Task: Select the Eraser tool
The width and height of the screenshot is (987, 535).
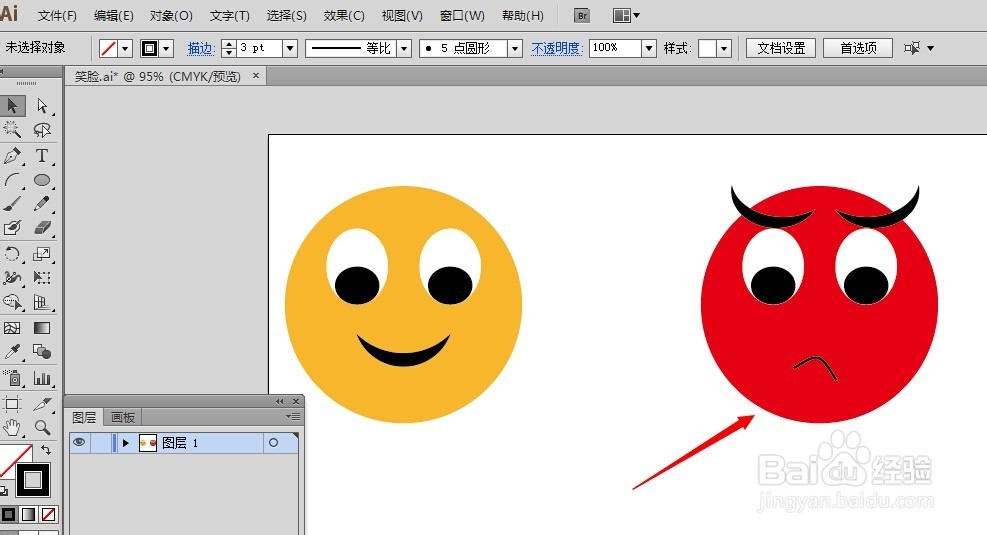Action: pyautogui.click(x=42, y=227)
